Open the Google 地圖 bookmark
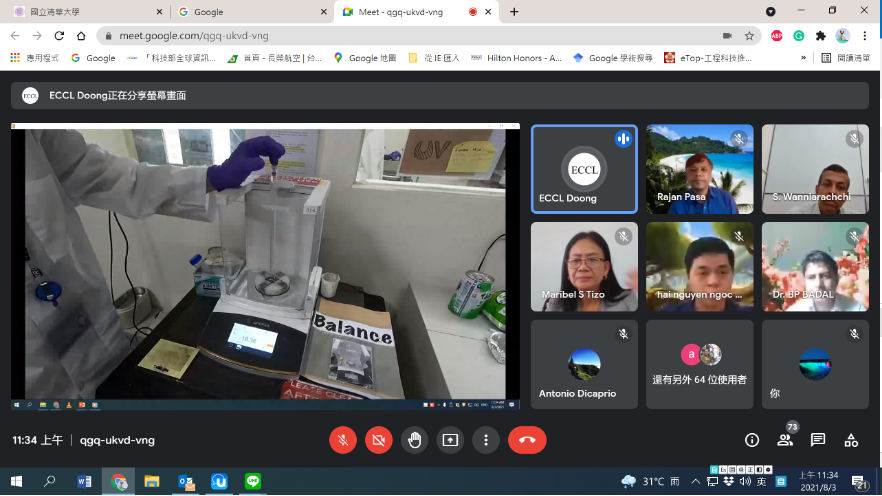 pyautogui.click(x=365, y=57)
